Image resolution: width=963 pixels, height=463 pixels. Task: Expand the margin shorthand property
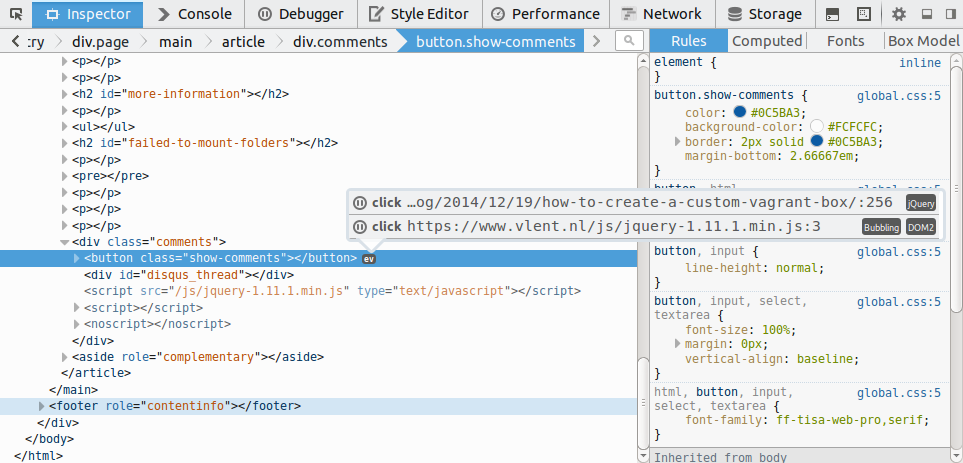pyautogui.click(x=678, y=344)
